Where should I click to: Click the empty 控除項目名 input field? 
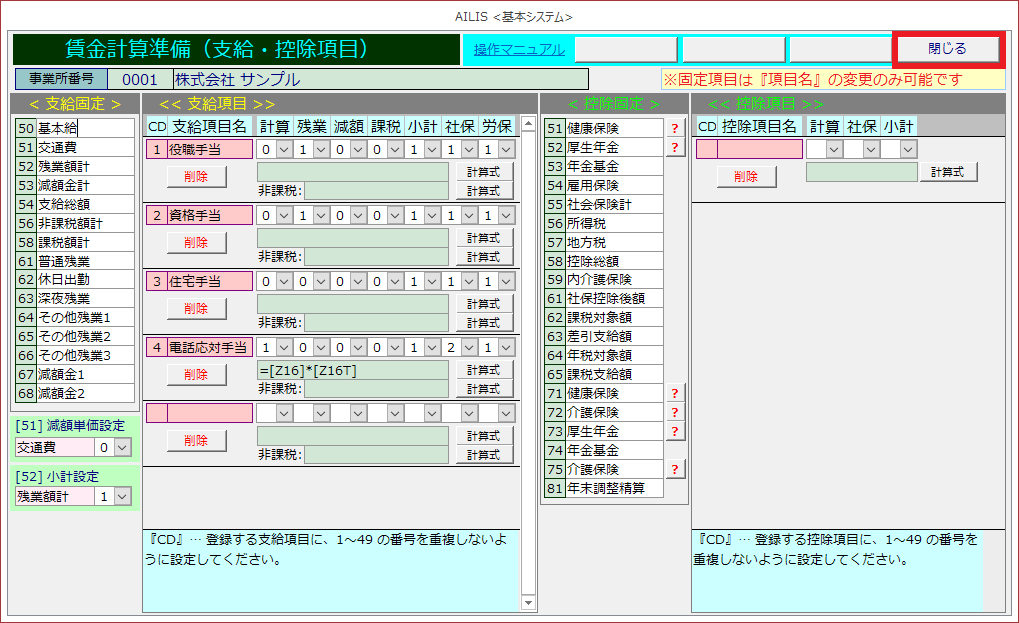(759, 149)
